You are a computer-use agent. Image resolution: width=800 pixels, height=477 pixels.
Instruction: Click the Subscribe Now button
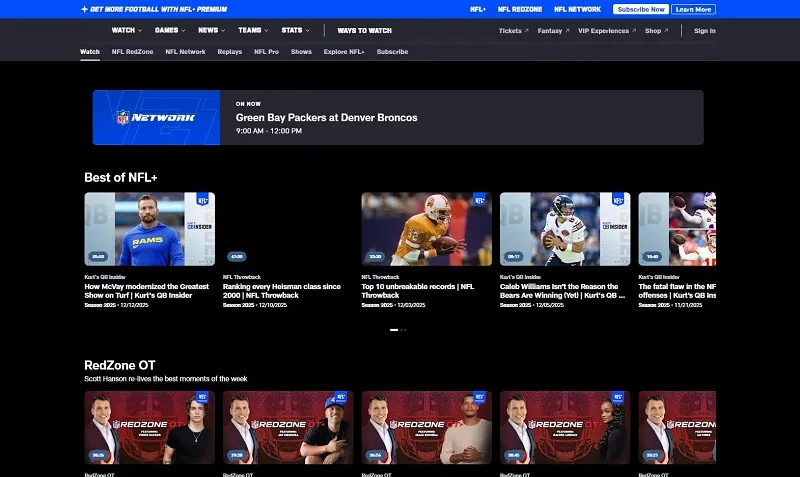(x=641, y=9)
